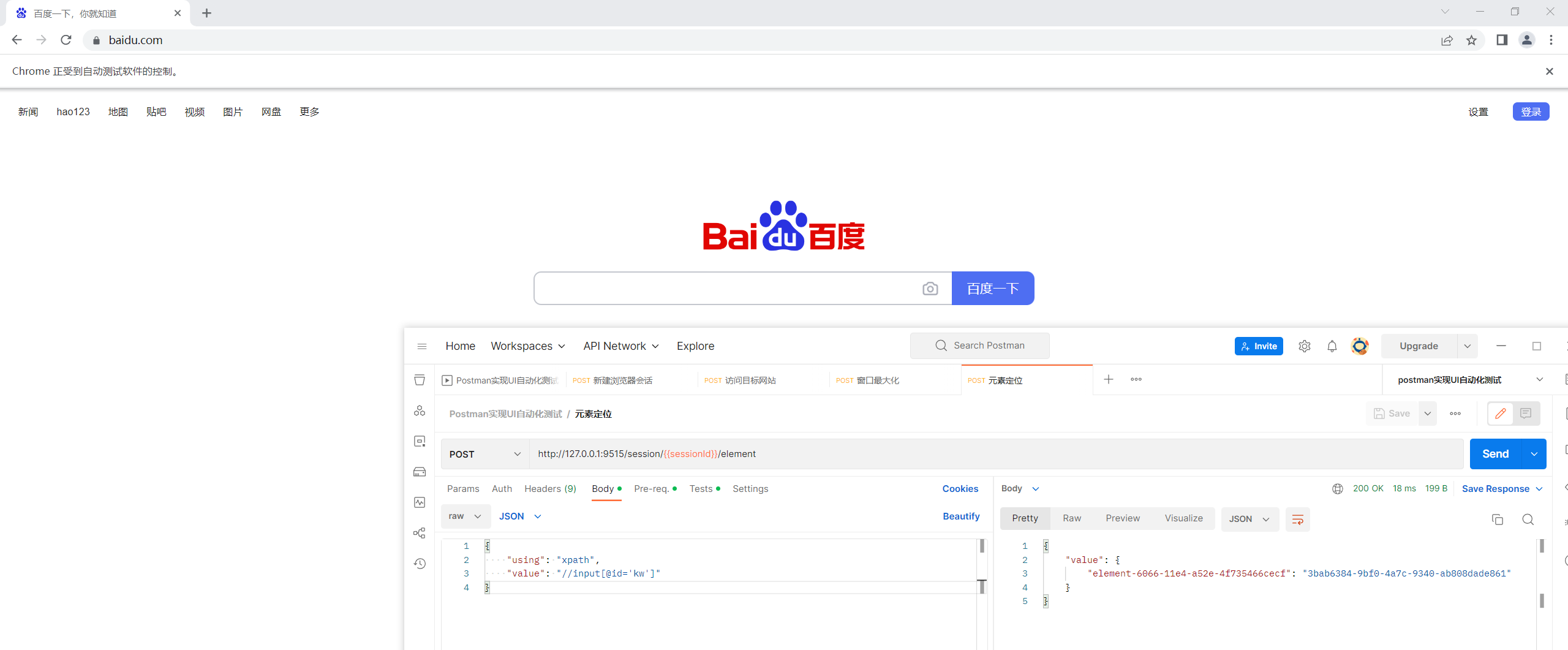Open the Environments sidebar icon
1568x650 pixels.
coord(420,441)
